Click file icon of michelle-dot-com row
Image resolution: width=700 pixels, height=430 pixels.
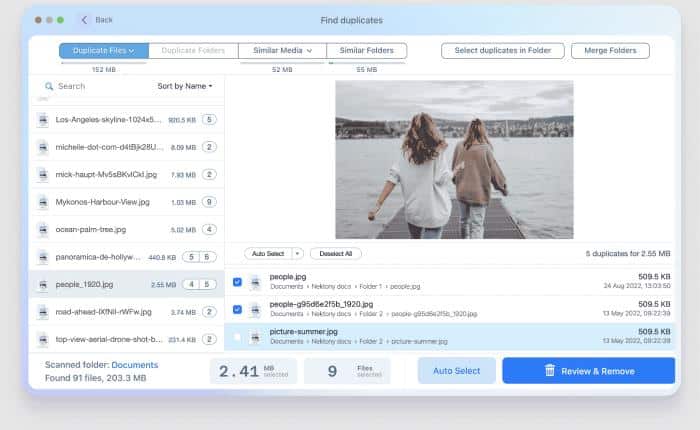coord(43,147)
